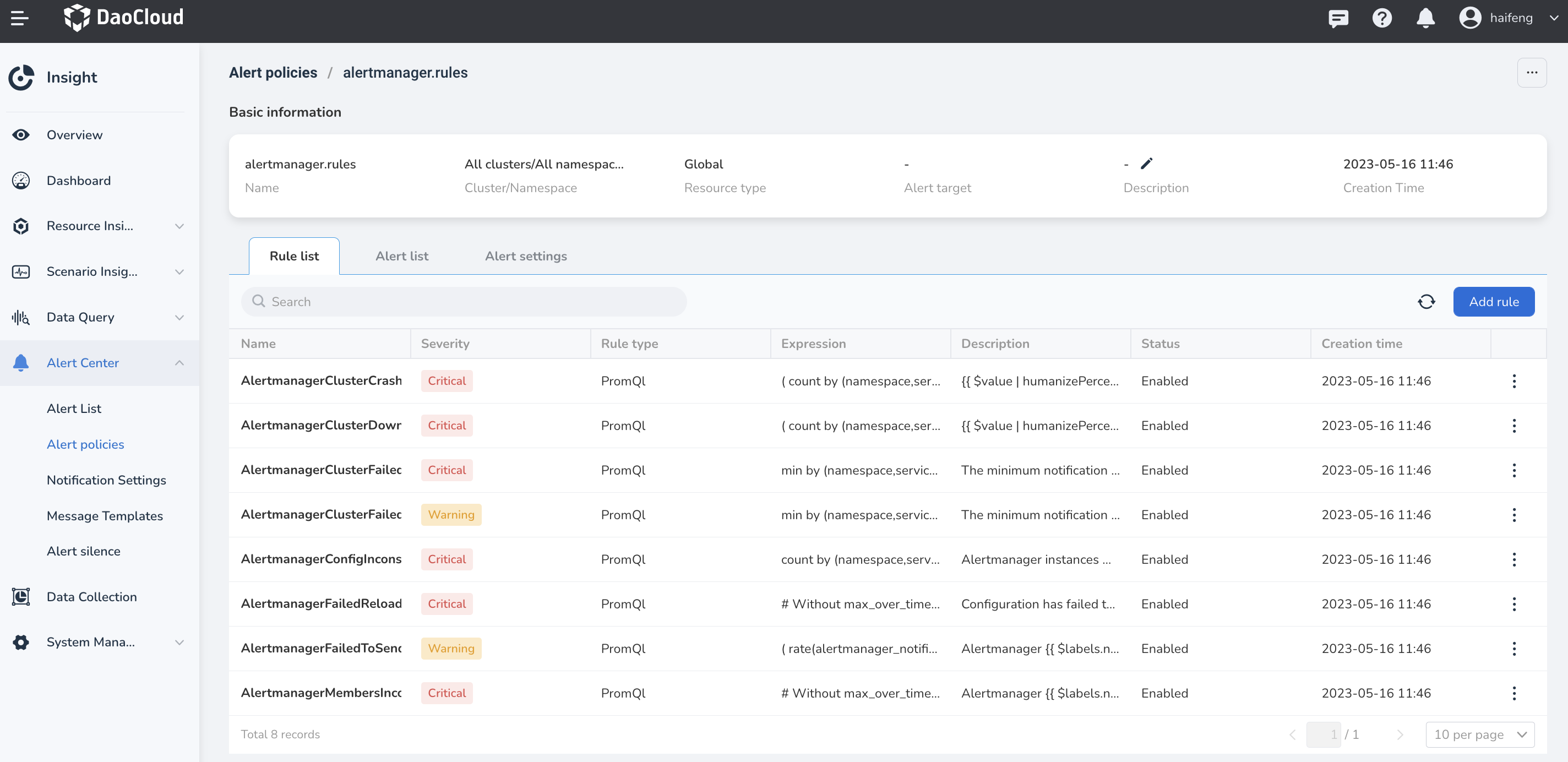Click the Creation time column header
The width and height of the screenshot is (1568, 762).
1362,344
